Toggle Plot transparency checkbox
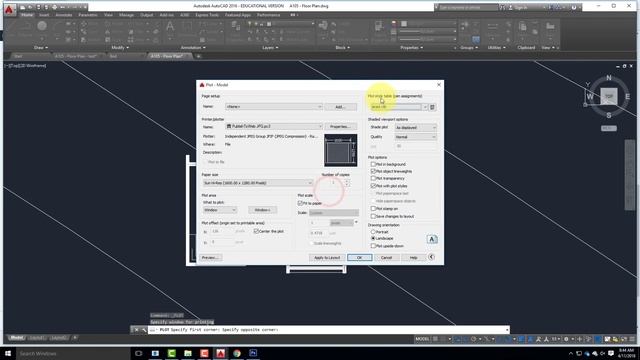 tap(373, 178)
